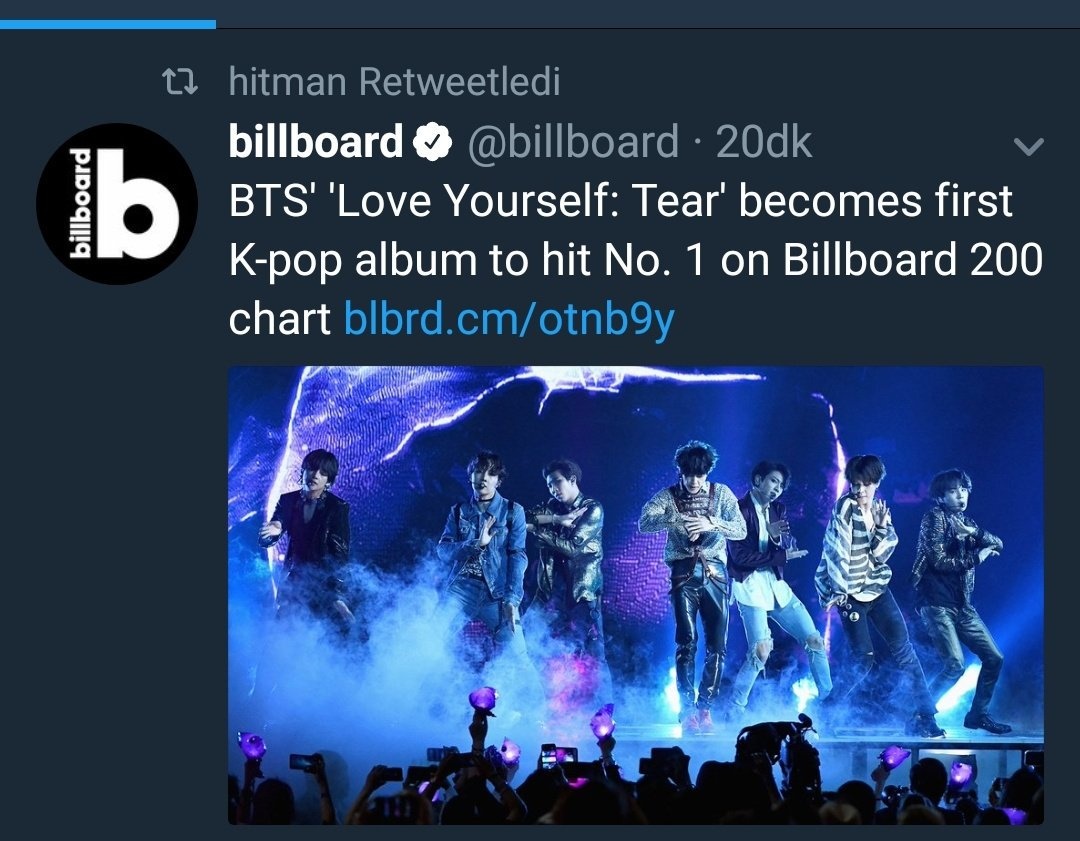Viewport: 1080px width, 841px height.
Task: Click the retweet arrows icon
Action: click(x=181, y=81)
